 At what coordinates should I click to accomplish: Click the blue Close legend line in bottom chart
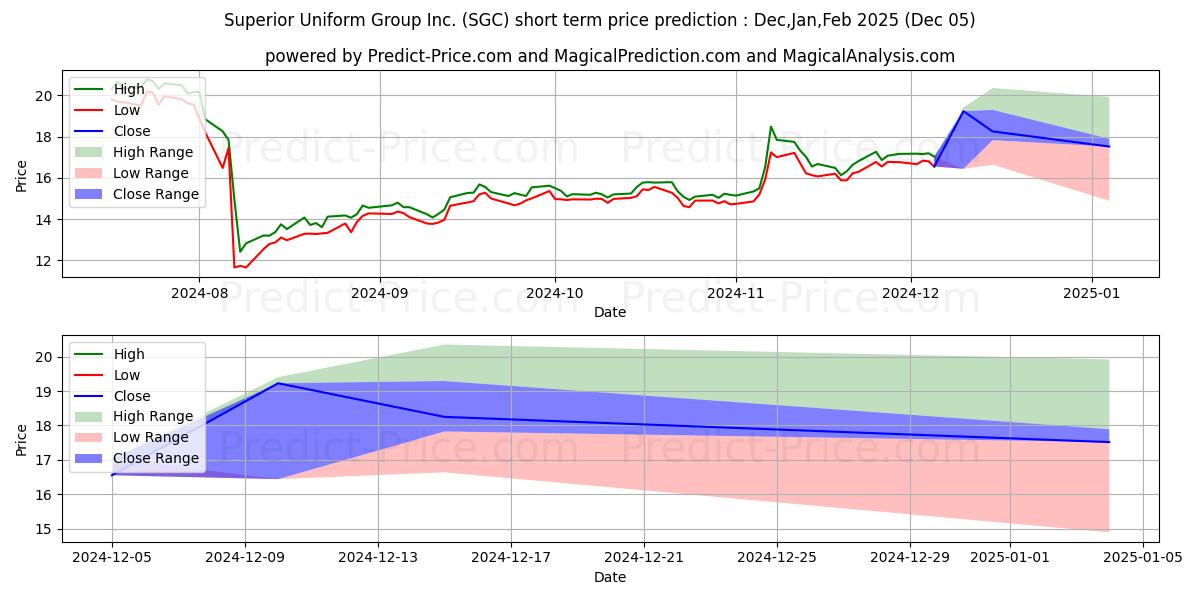tap(90, 396)
